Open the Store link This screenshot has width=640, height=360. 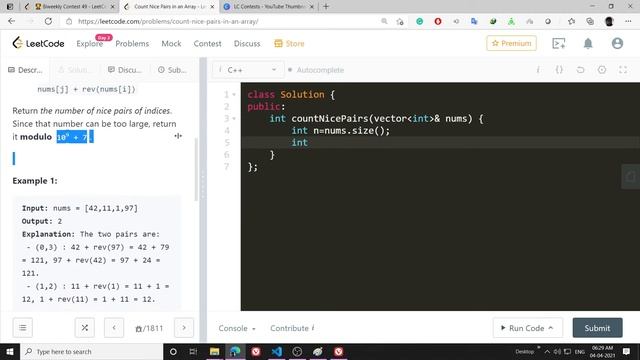(289, 44)
